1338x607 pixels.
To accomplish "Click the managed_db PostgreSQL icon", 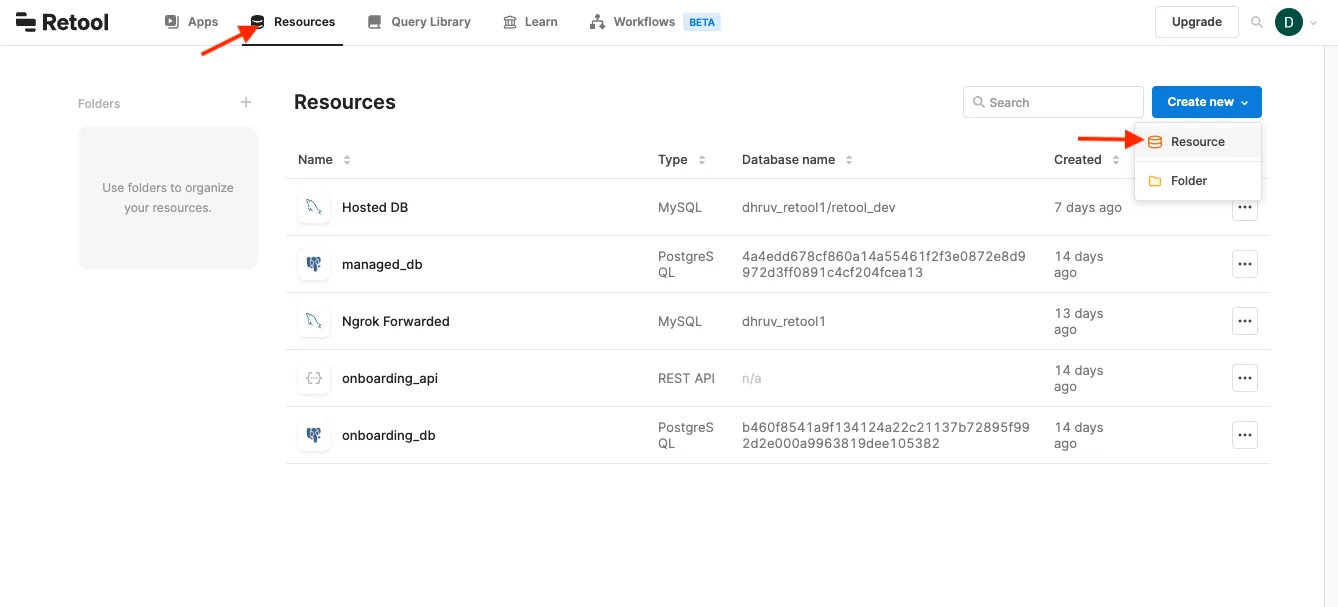I will click(314, 264).
